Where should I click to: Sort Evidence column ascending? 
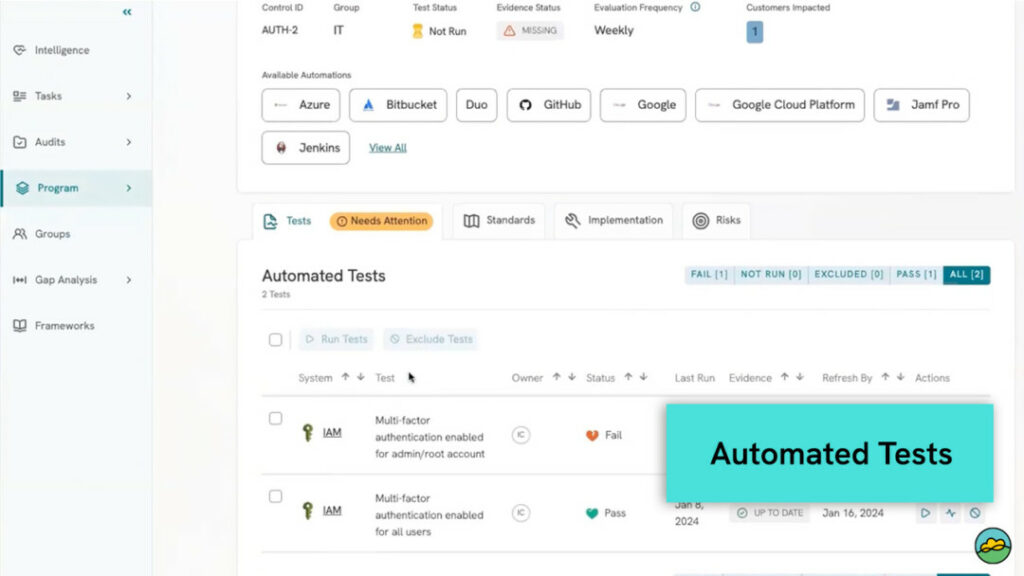(x=784, y=377)
